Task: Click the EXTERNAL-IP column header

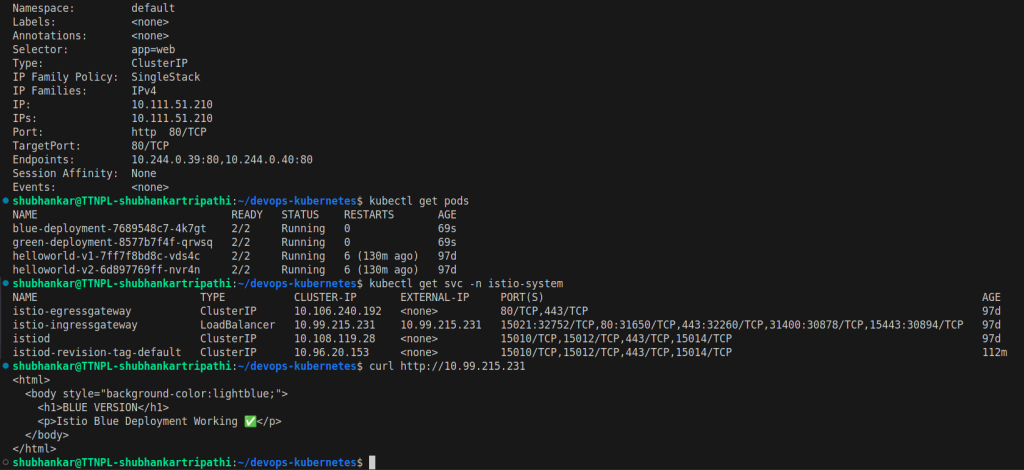Action: [434, 297]
